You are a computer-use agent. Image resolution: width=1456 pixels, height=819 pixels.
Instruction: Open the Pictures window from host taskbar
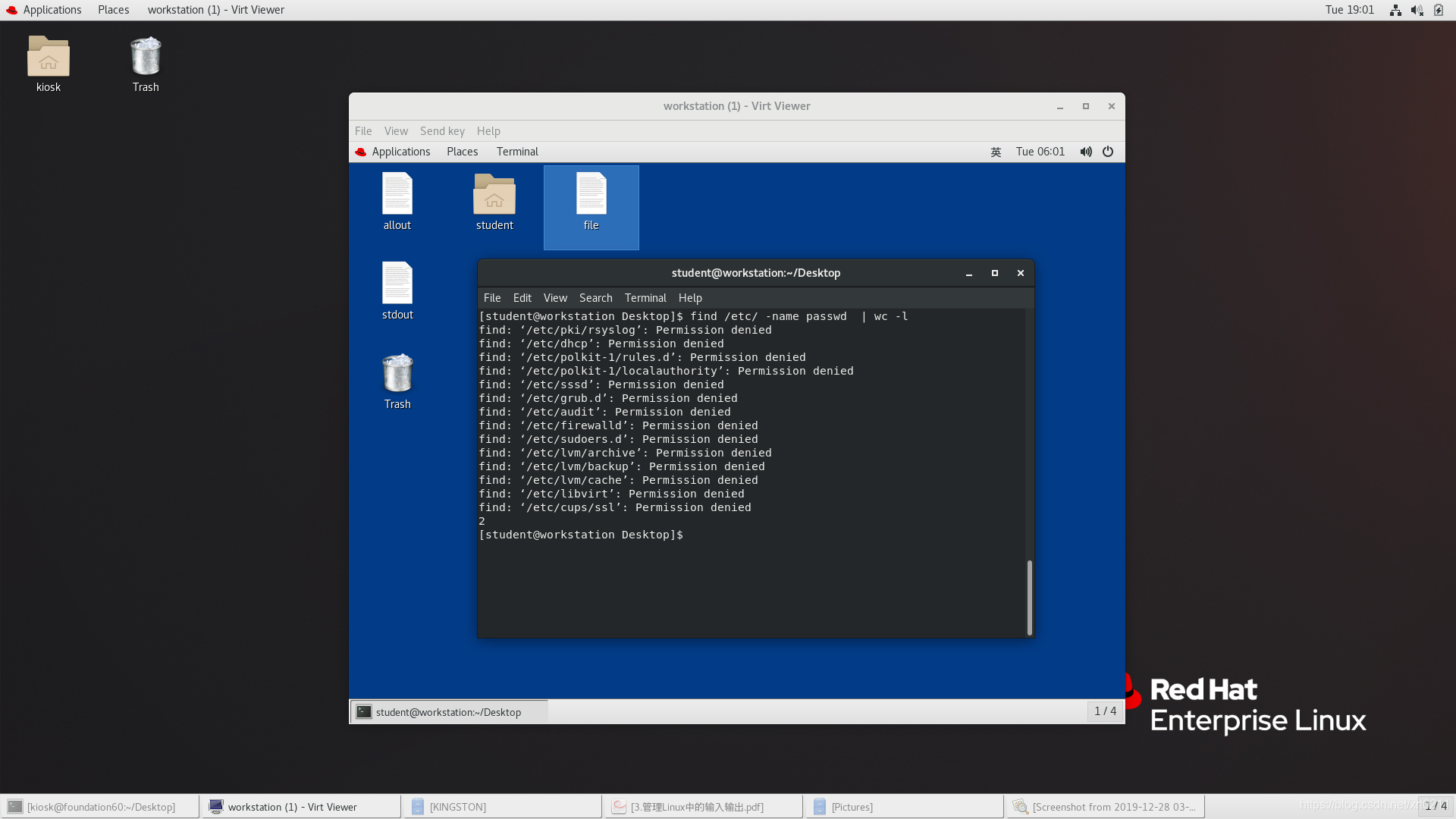[851, 807]
